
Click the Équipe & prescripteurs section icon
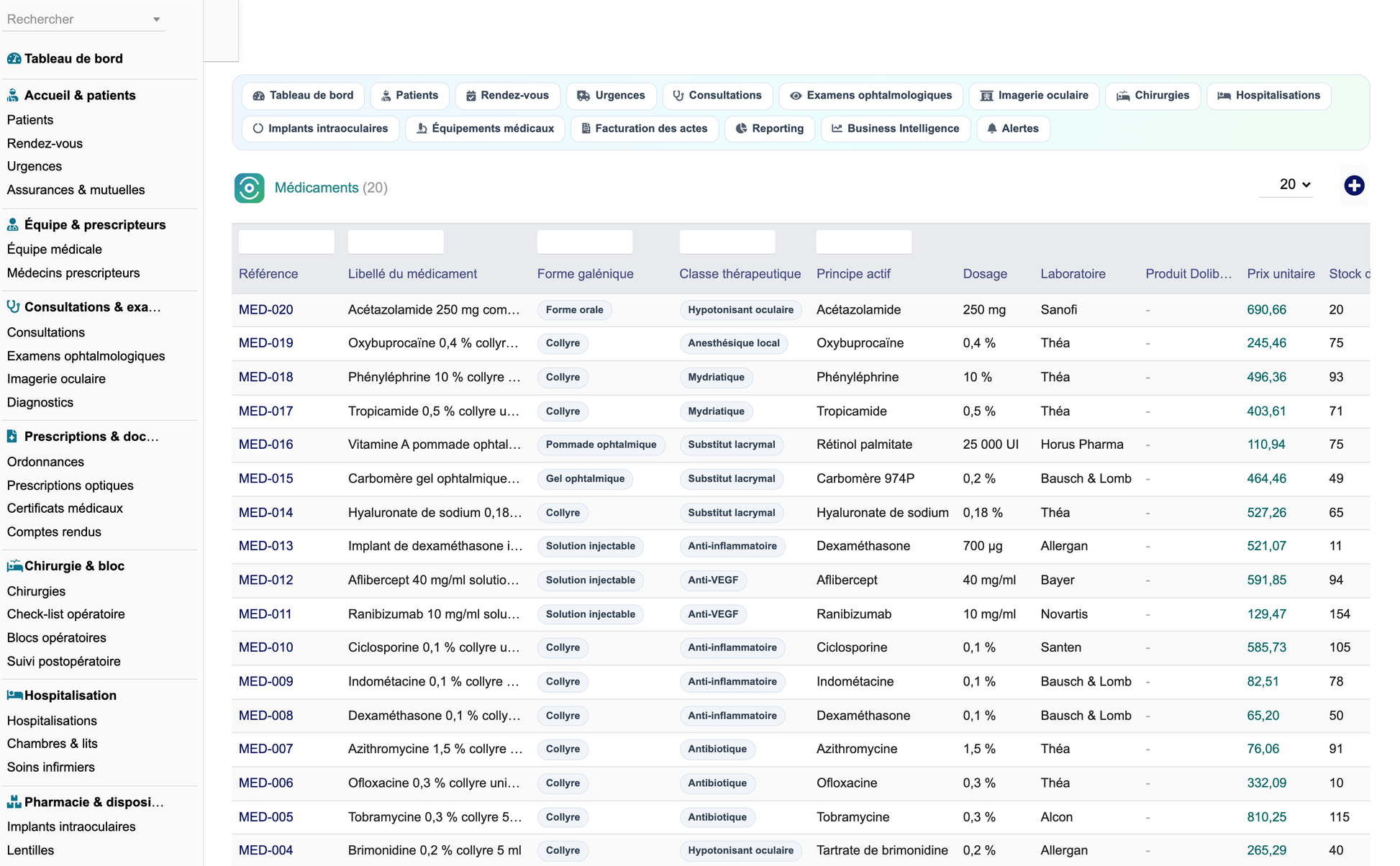pos(13,225)
